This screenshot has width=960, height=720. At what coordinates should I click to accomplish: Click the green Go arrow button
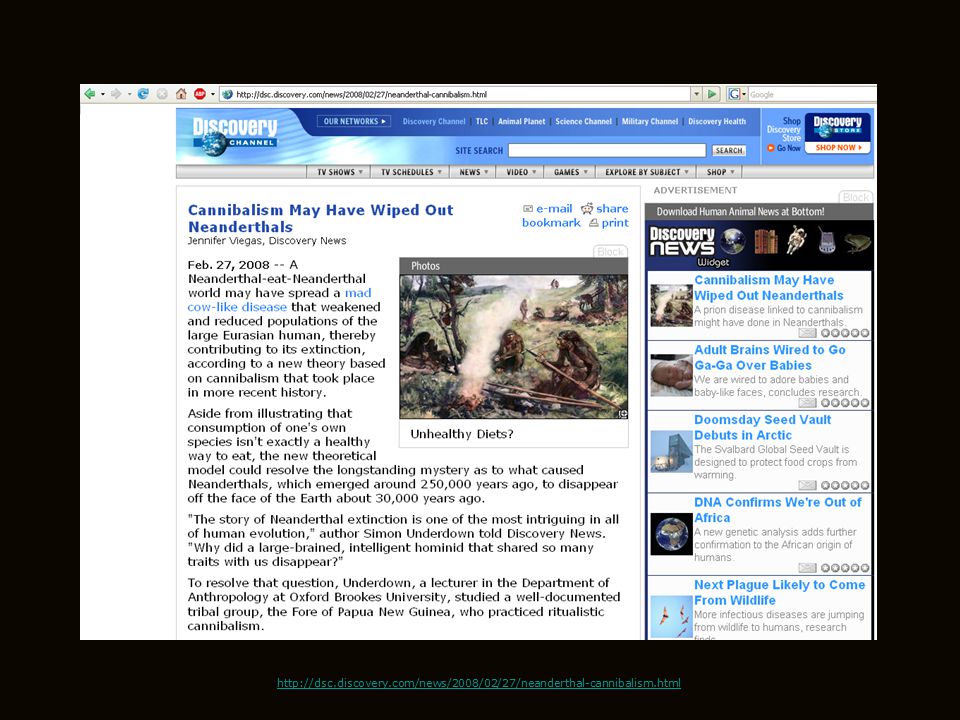pos(711,94)
